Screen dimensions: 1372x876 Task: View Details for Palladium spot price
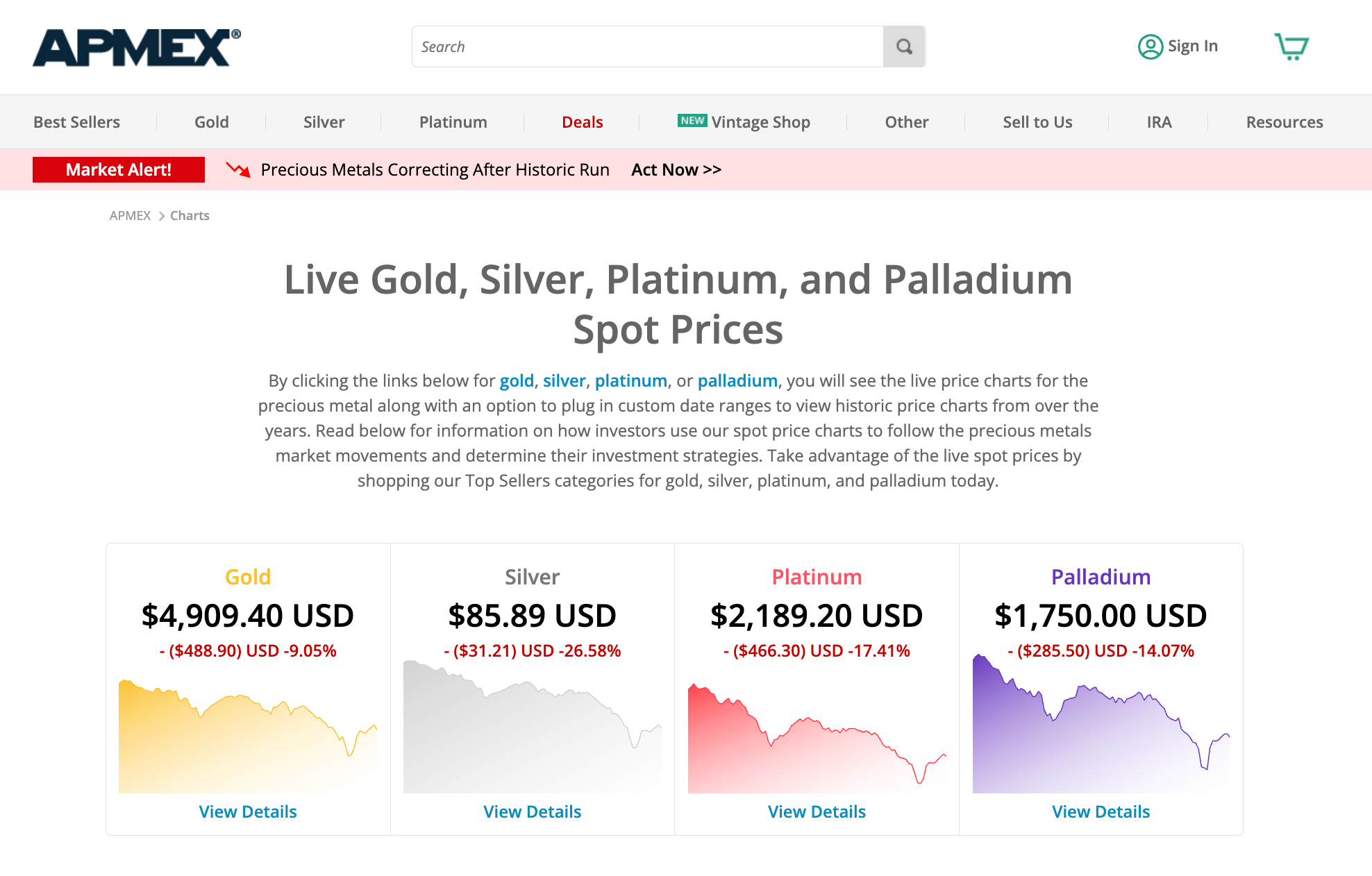(x=1101, y=811)
